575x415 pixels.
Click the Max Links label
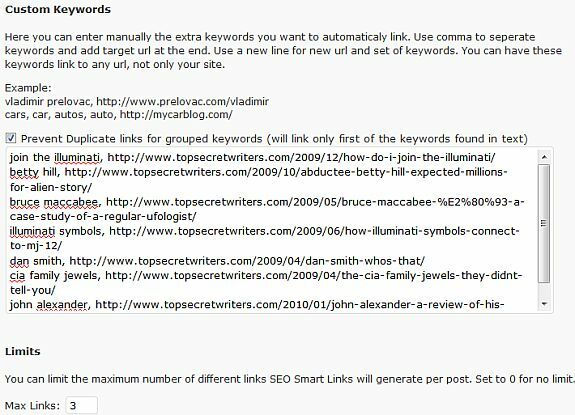click(x=32, y=406)
